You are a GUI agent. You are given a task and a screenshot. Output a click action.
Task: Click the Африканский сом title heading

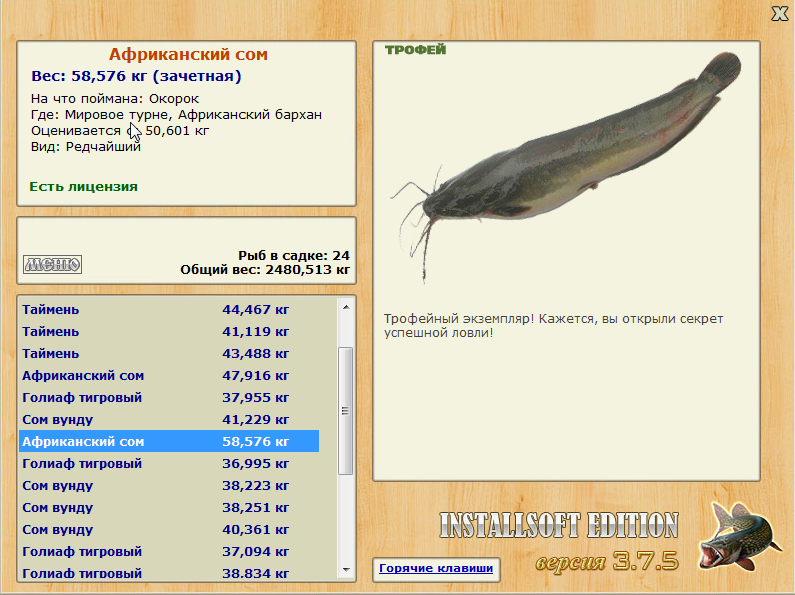pos(188,54)
